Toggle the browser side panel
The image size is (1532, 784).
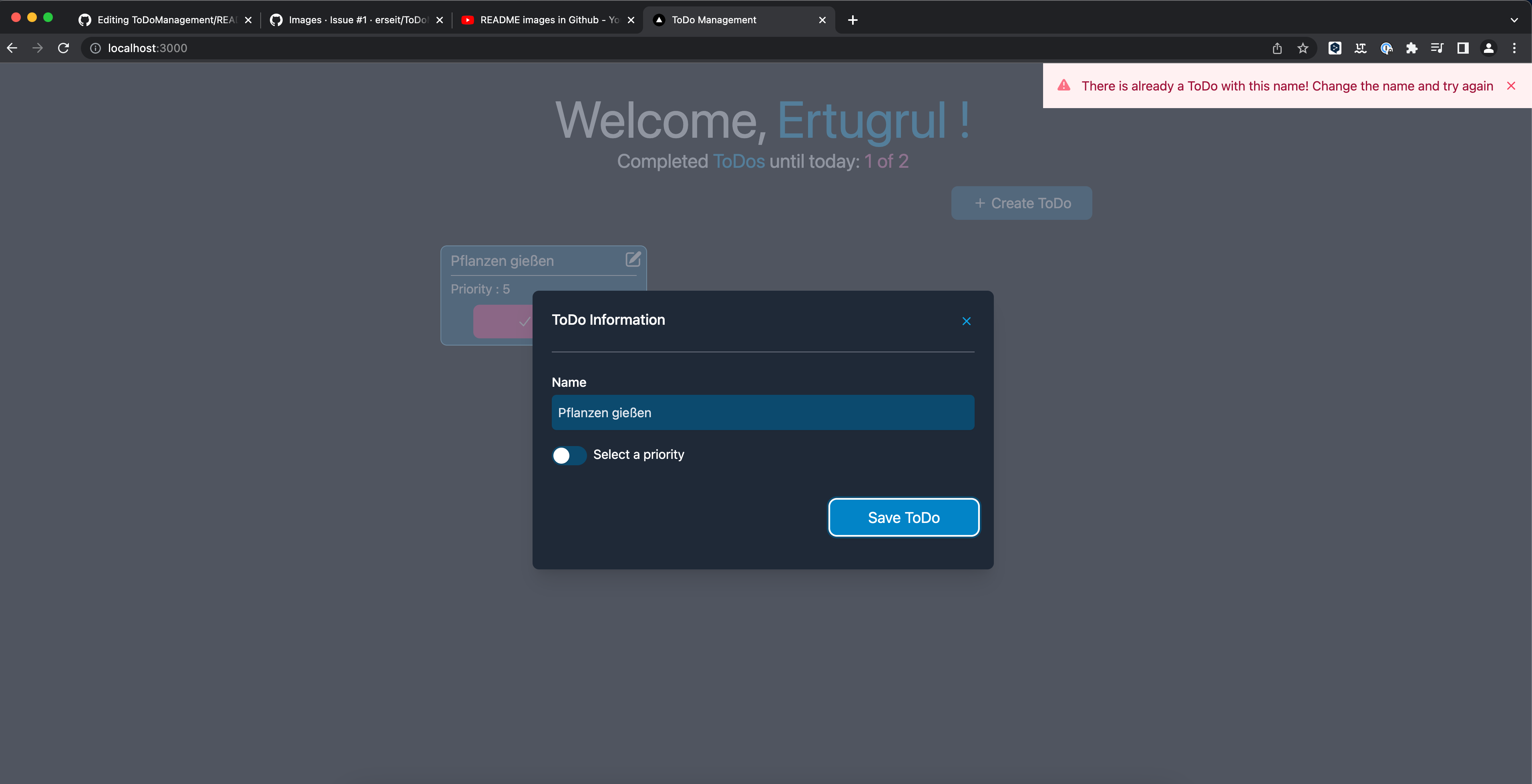(x=1463, y=48)
